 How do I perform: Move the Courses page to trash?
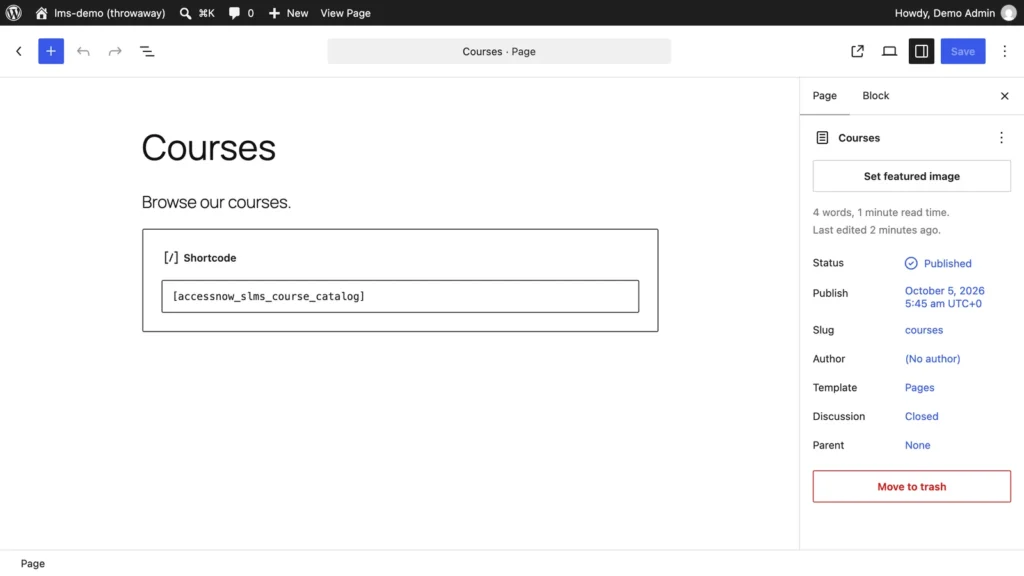pos(912,487)
